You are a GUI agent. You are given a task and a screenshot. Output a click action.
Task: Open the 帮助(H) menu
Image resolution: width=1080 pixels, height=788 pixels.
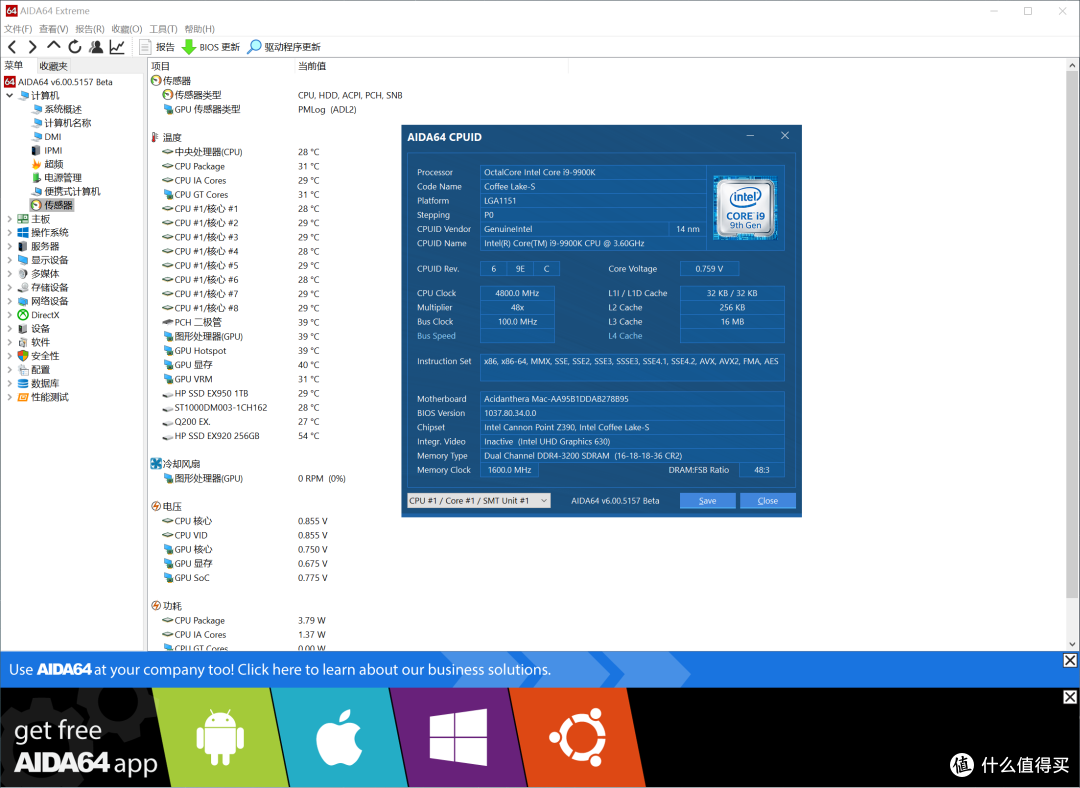coord(200,29)
